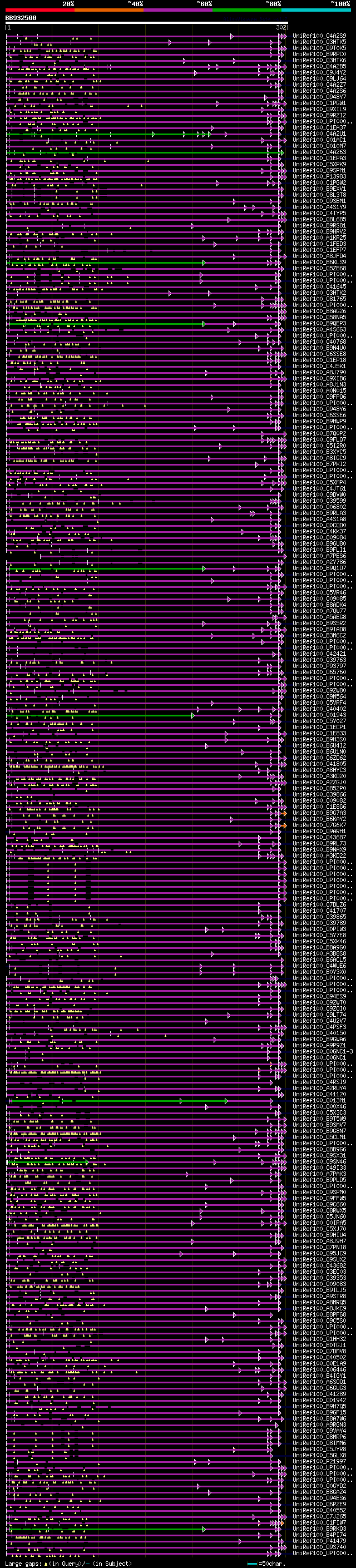Screen dimensions: 356x1568
Task: Select the UniRef100_B9H3S0 label
Action: click(x=319, y=740)
